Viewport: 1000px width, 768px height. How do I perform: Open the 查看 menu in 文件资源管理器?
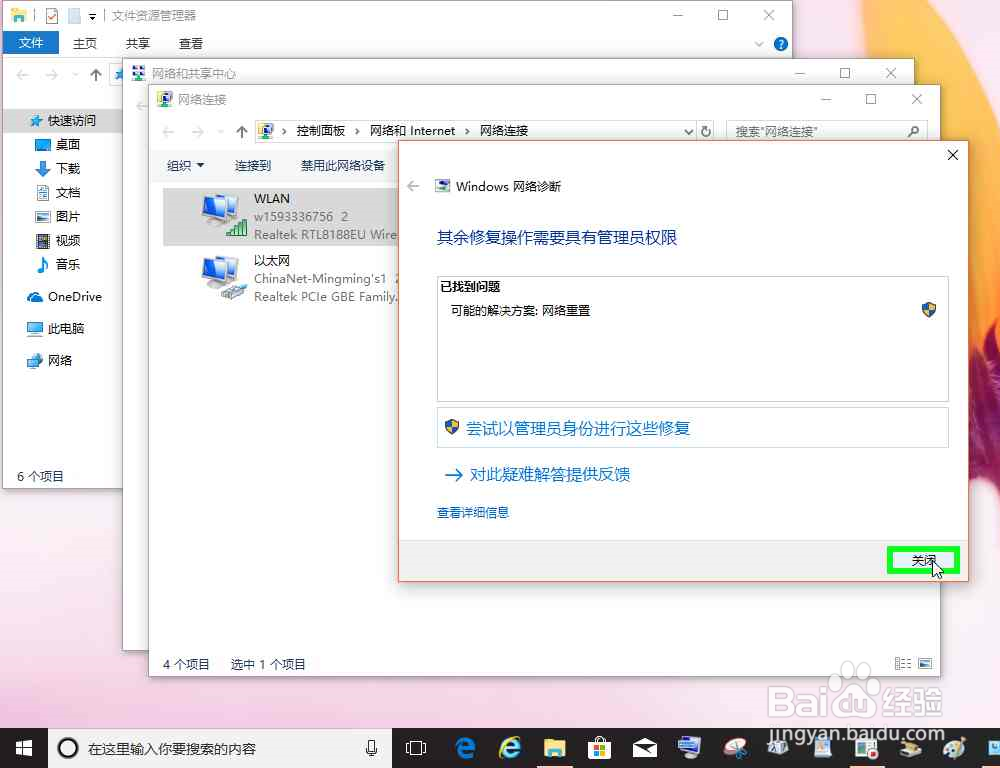point(190,43)
